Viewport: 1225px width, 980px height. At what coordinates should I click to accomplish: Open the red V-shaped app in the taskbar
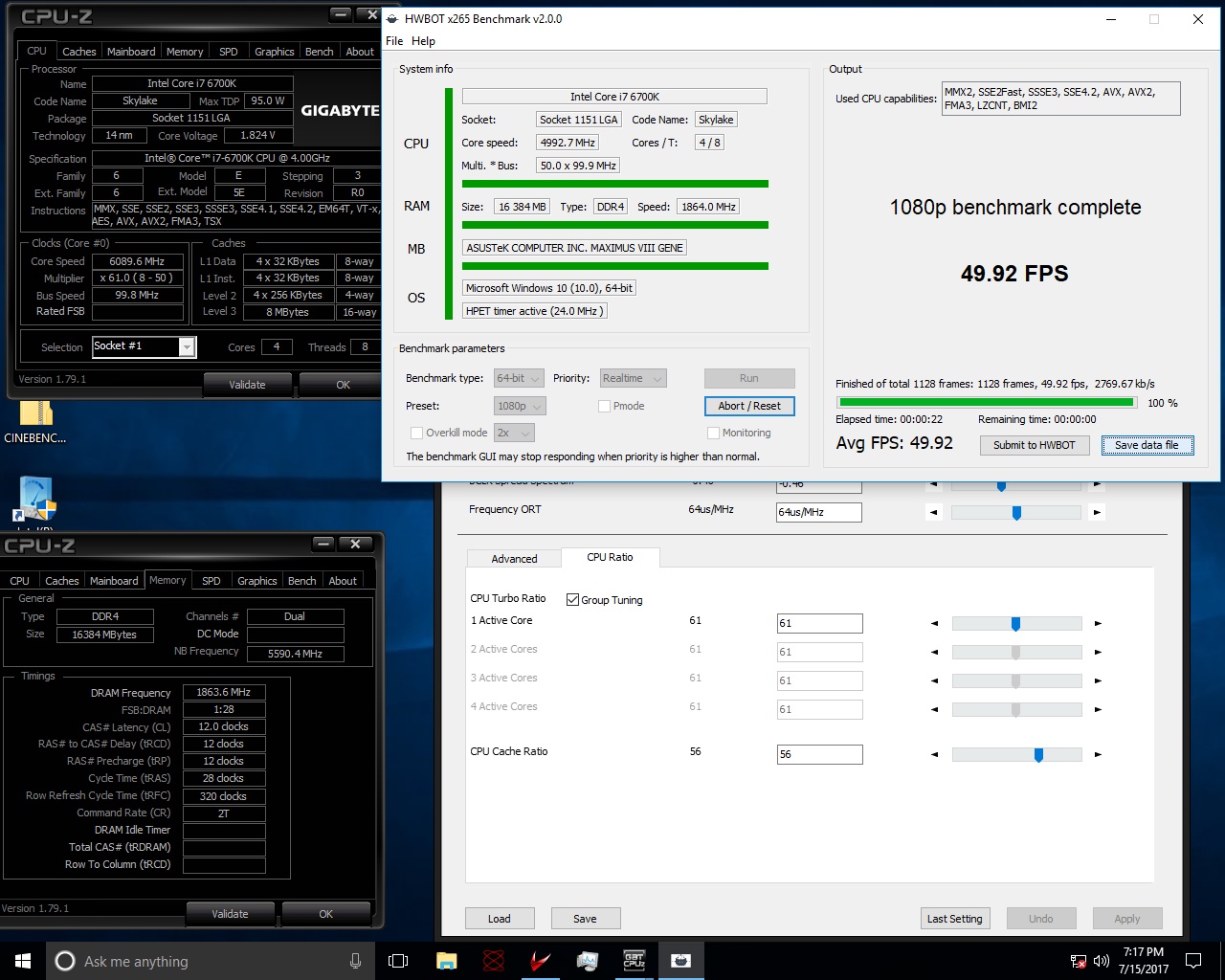point(541,961)
